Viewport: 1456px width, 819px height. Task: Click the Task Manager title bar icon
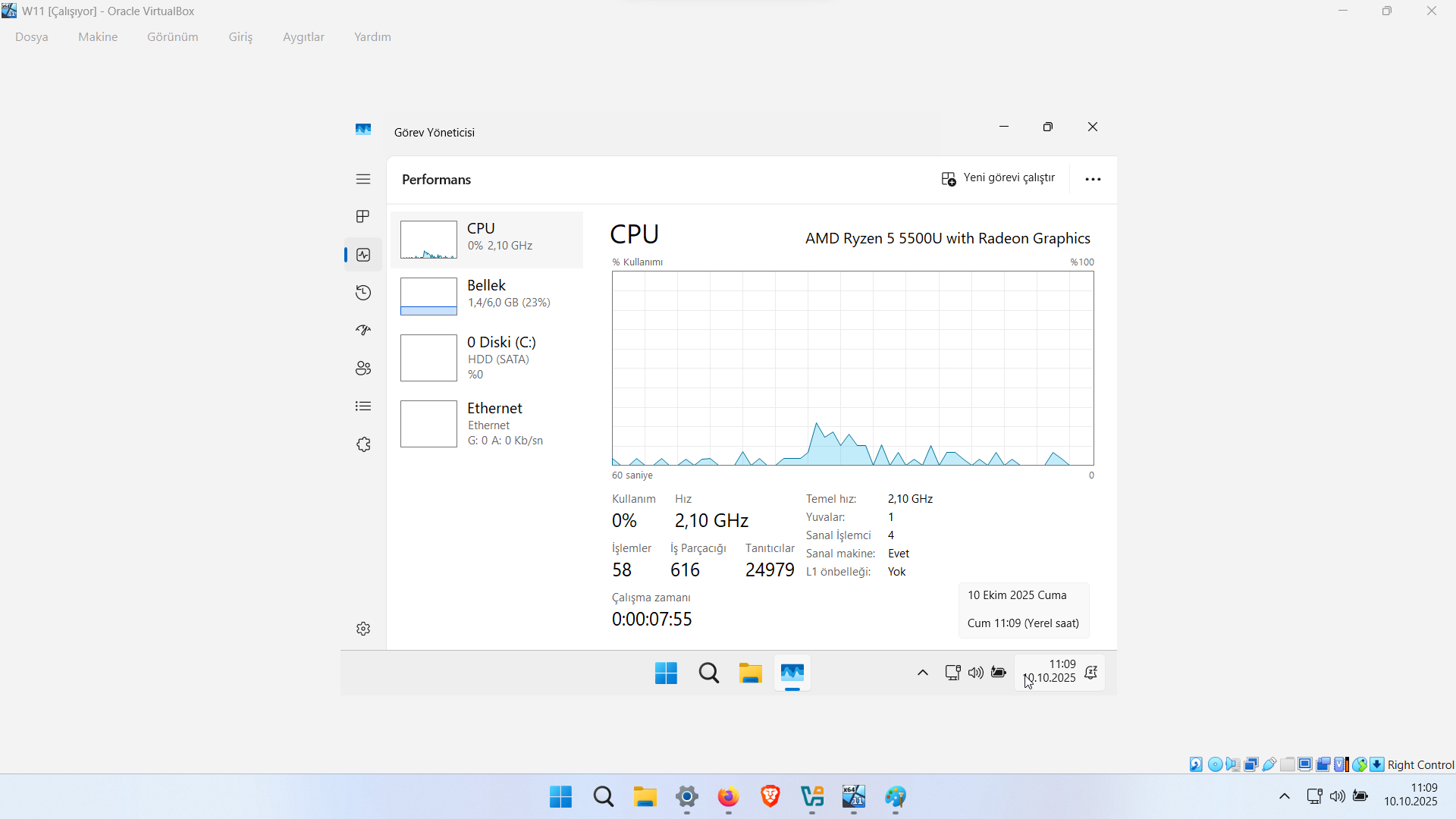coord(363,130)
